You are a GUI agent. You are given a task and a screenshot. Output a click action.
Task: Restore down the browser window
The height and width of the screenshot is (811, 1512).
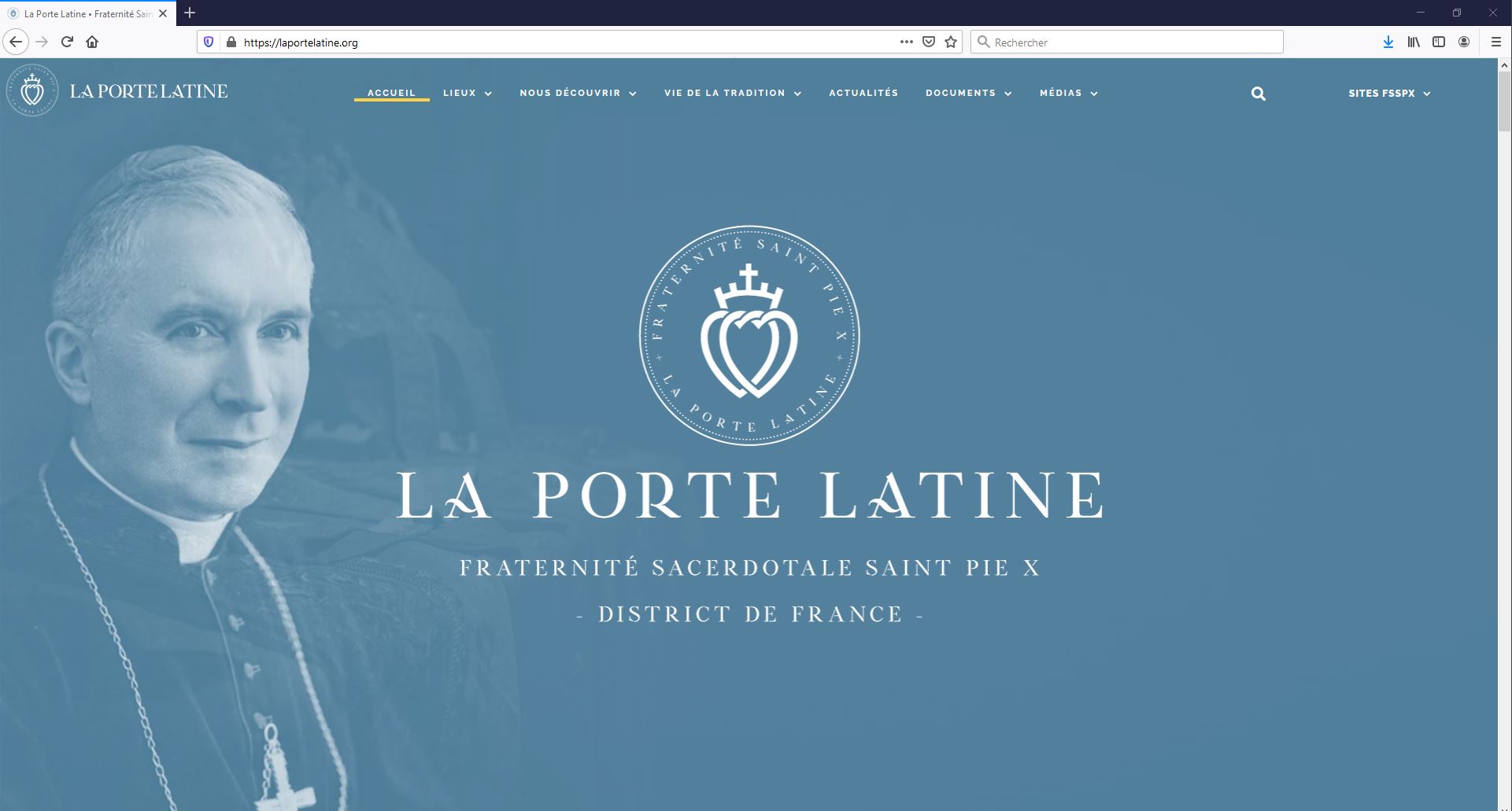[x=1457, y=13]
